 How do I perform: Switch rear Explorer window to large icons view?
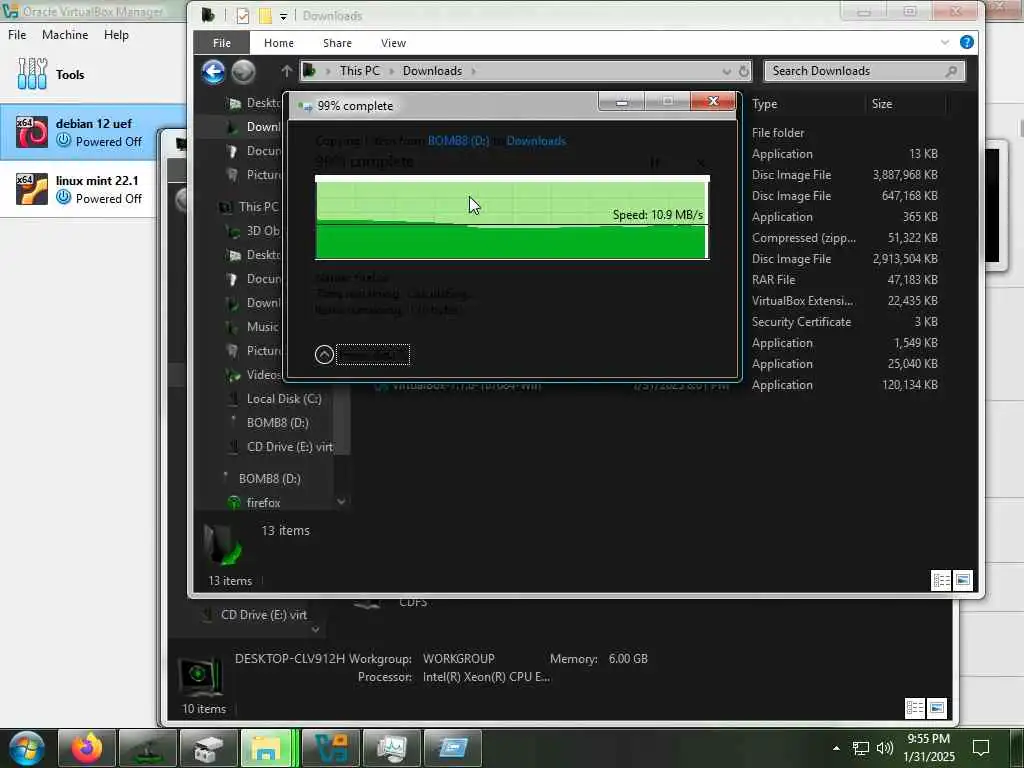tap(936, 708)
